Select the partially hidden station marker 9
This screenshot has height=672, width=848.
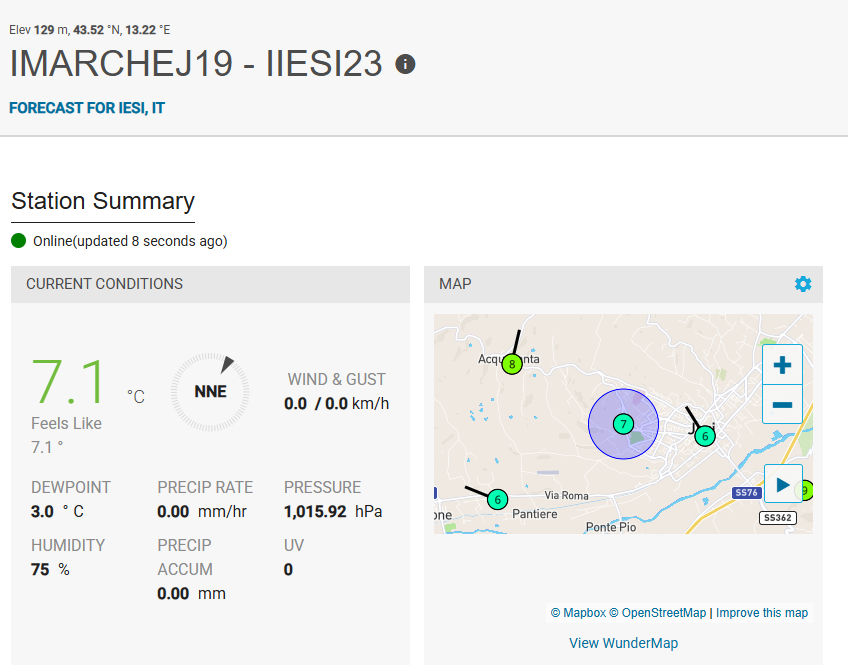click(x=806, y=490)
